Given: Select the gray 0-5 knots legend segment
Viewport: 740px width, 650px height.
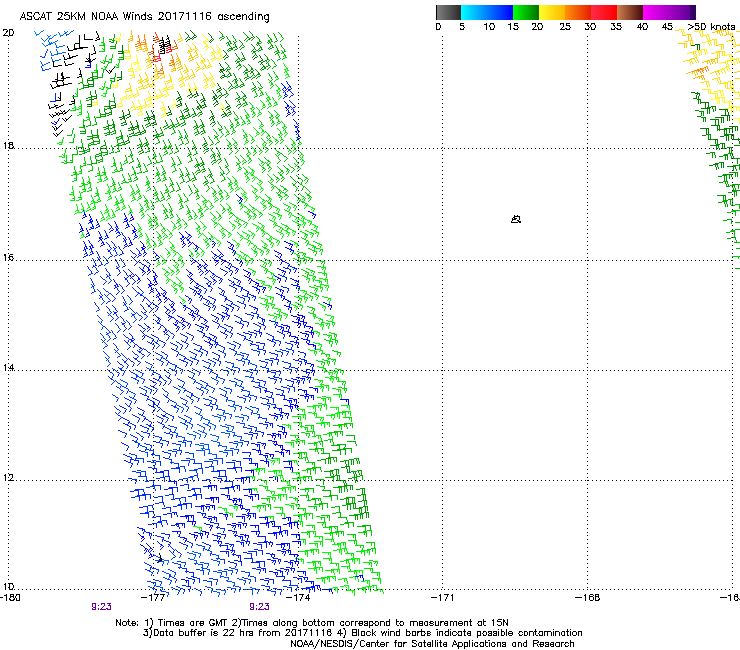Looking at the screenshot, I should coord(448,12).
